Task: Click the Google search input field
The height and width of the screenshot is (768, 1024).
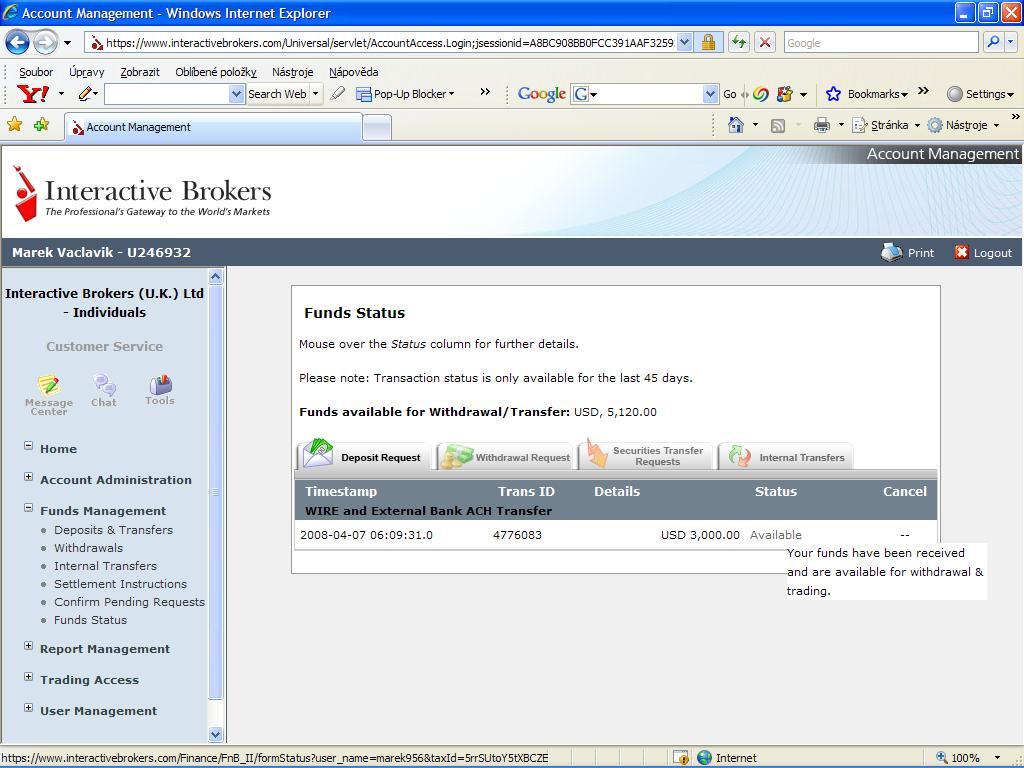Action: click(880, 42)
